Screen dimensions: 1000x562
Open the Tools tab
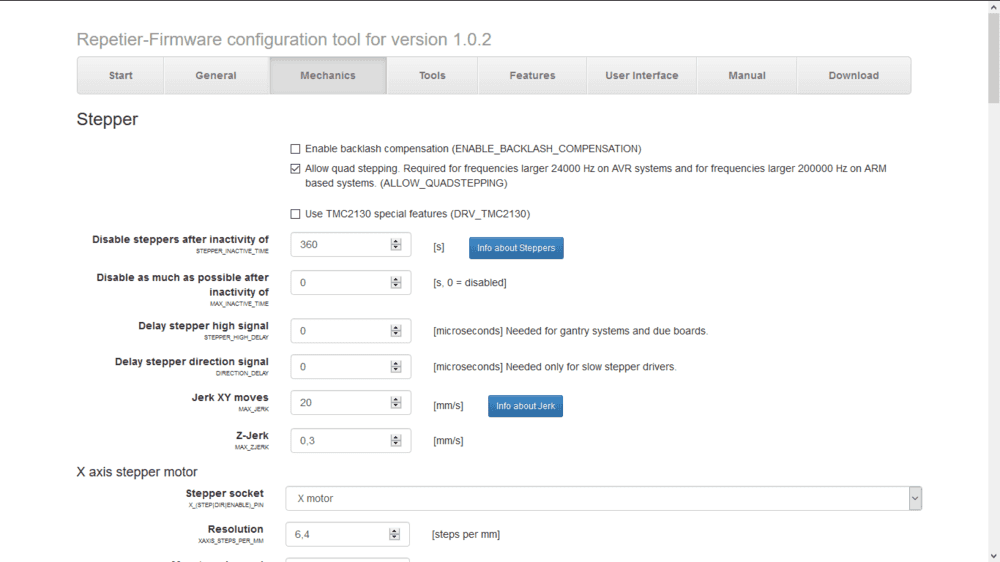point(432,76)
